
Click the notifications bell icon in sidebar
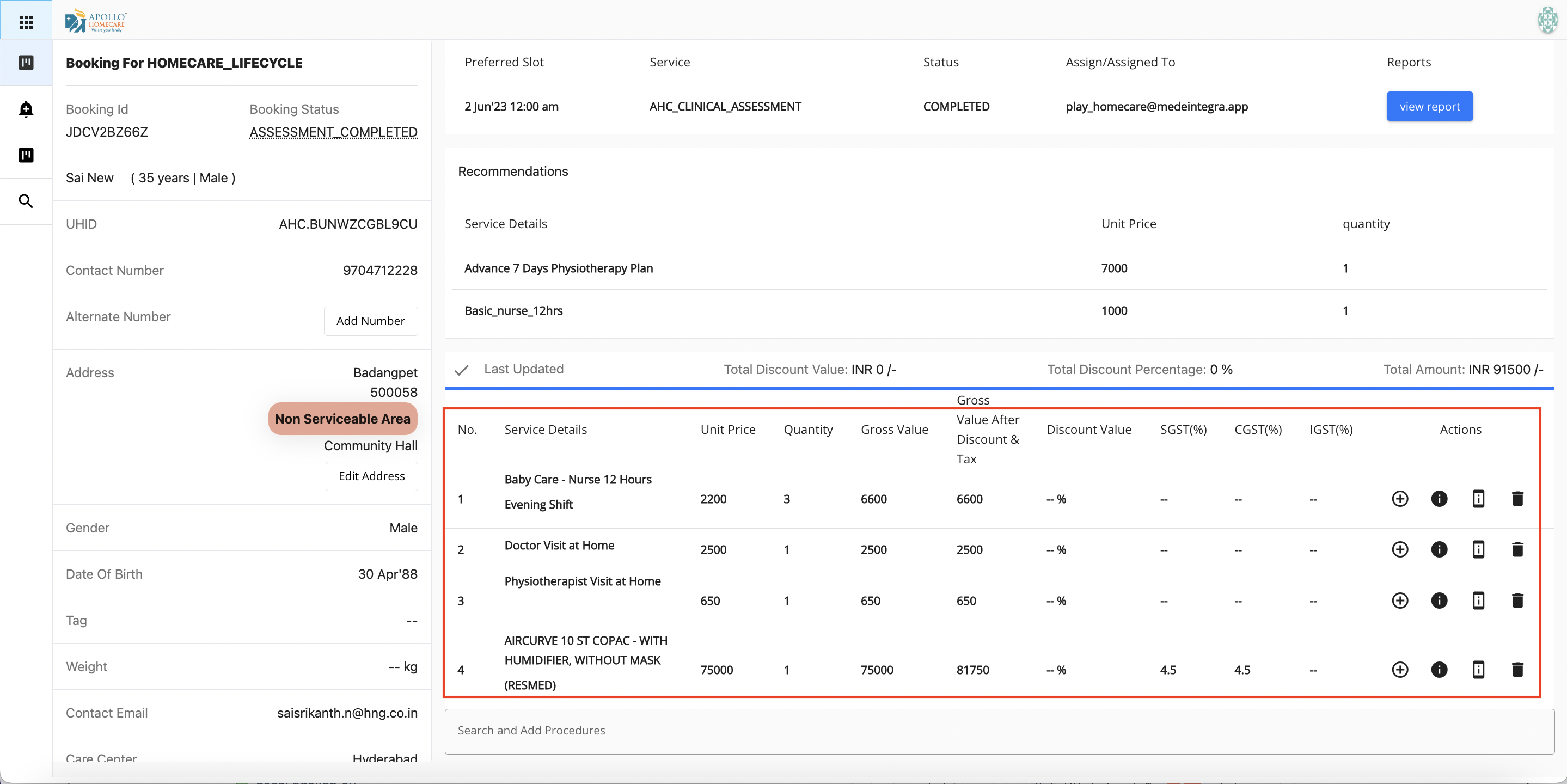pos(26,109)
